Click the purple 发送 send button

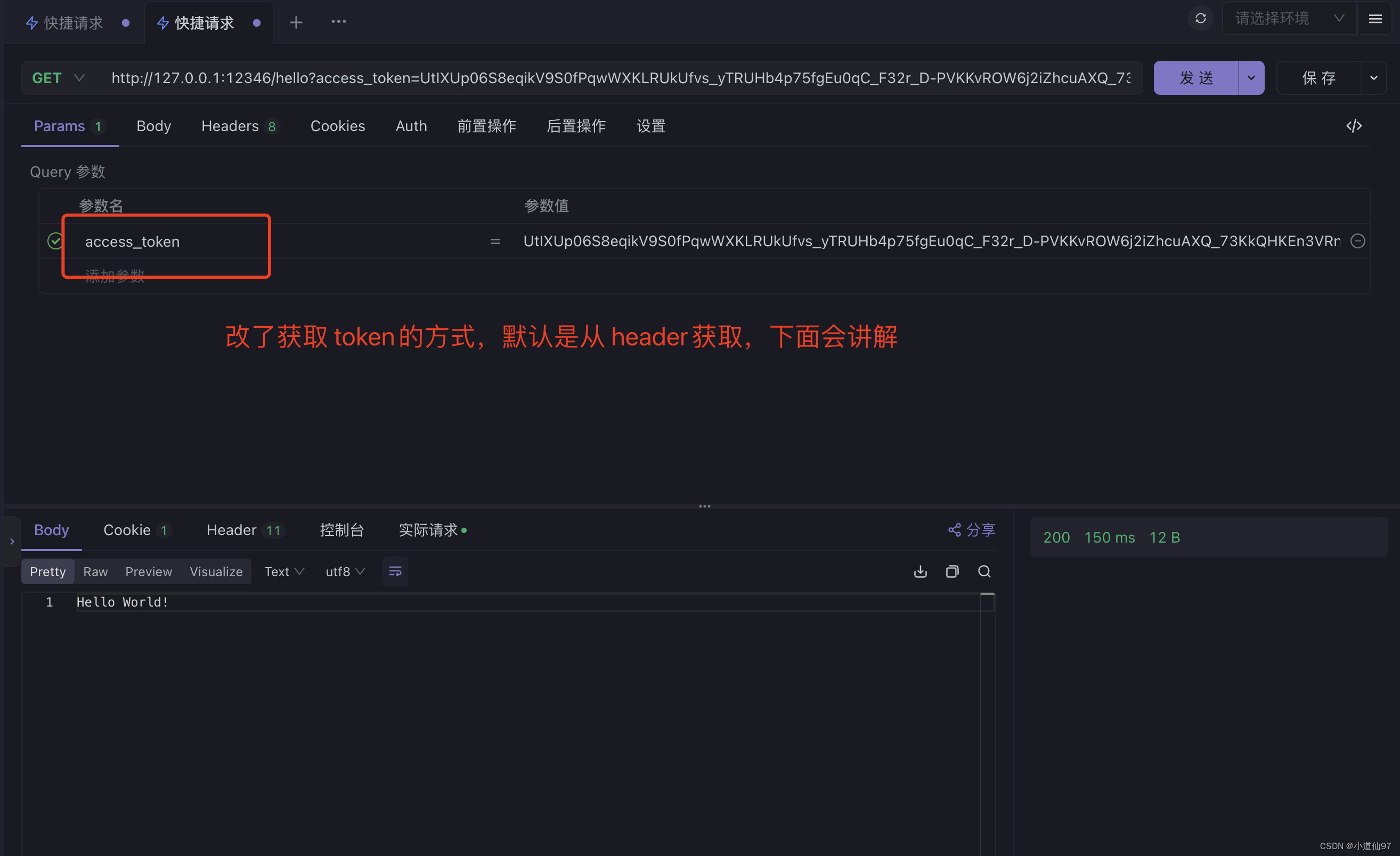(1195, 78)
